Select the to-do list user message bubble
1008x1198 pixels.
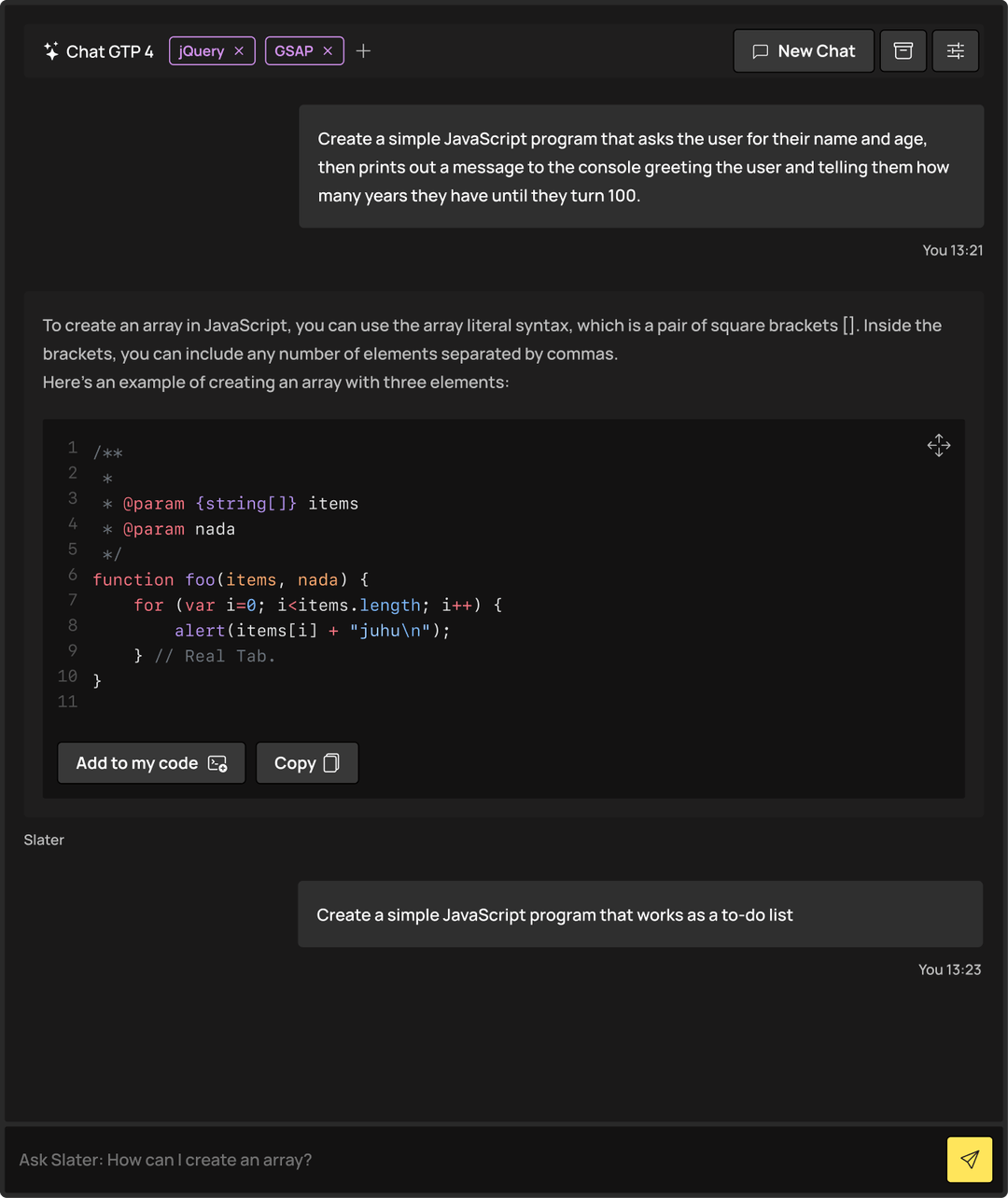point(640,914)
